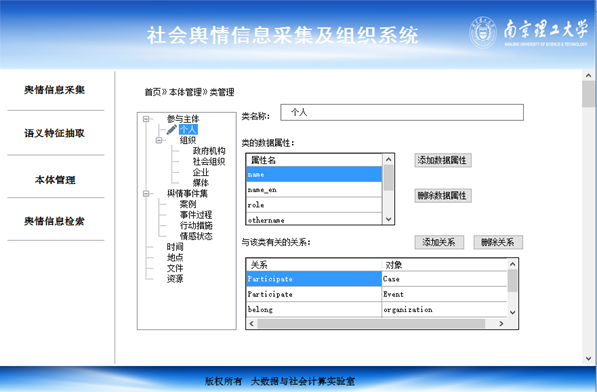Select the 地点 tree node

(x=175, y=257)
